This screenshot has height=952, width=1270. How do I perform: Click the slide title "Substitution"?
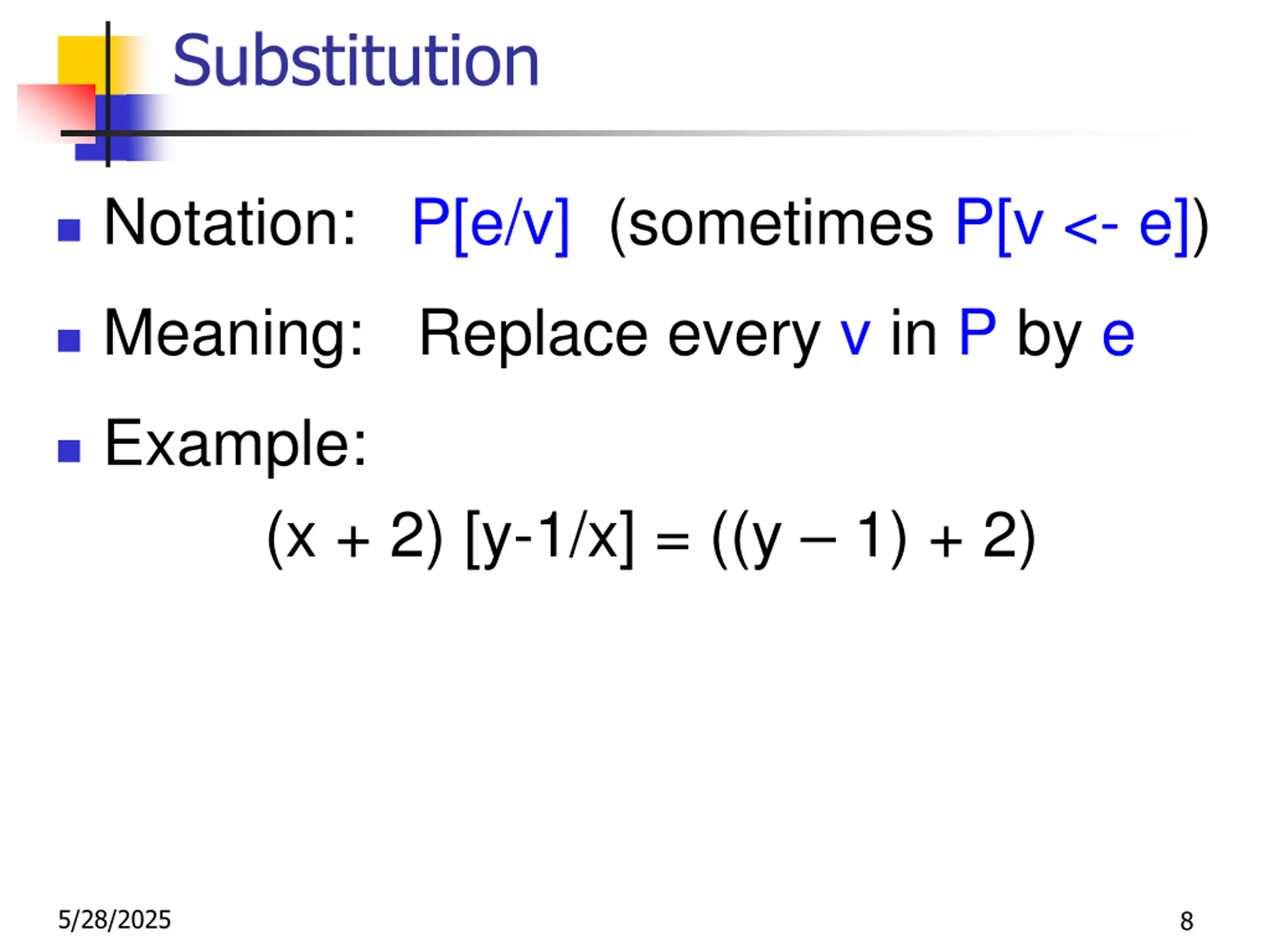(355, 61)
